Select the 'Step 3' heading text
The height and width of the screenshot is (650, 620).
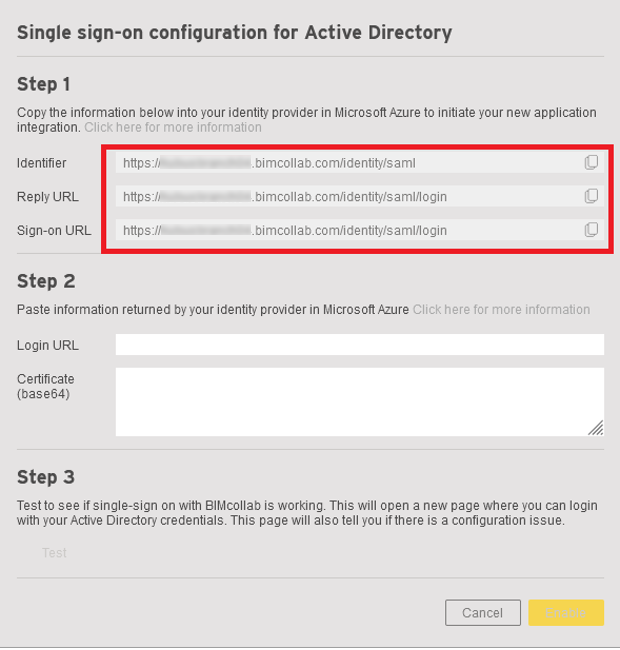point(46,477)
